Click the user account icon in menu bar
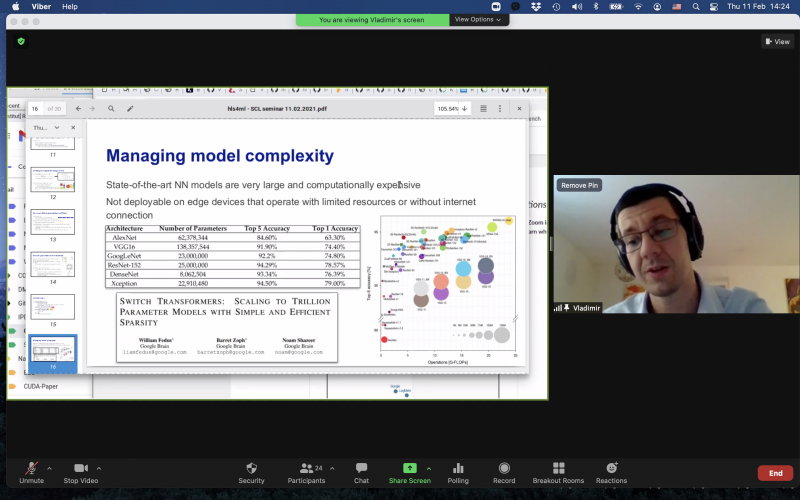The width and height of the screenshot is (800, 500). click(x=657, y=7)
